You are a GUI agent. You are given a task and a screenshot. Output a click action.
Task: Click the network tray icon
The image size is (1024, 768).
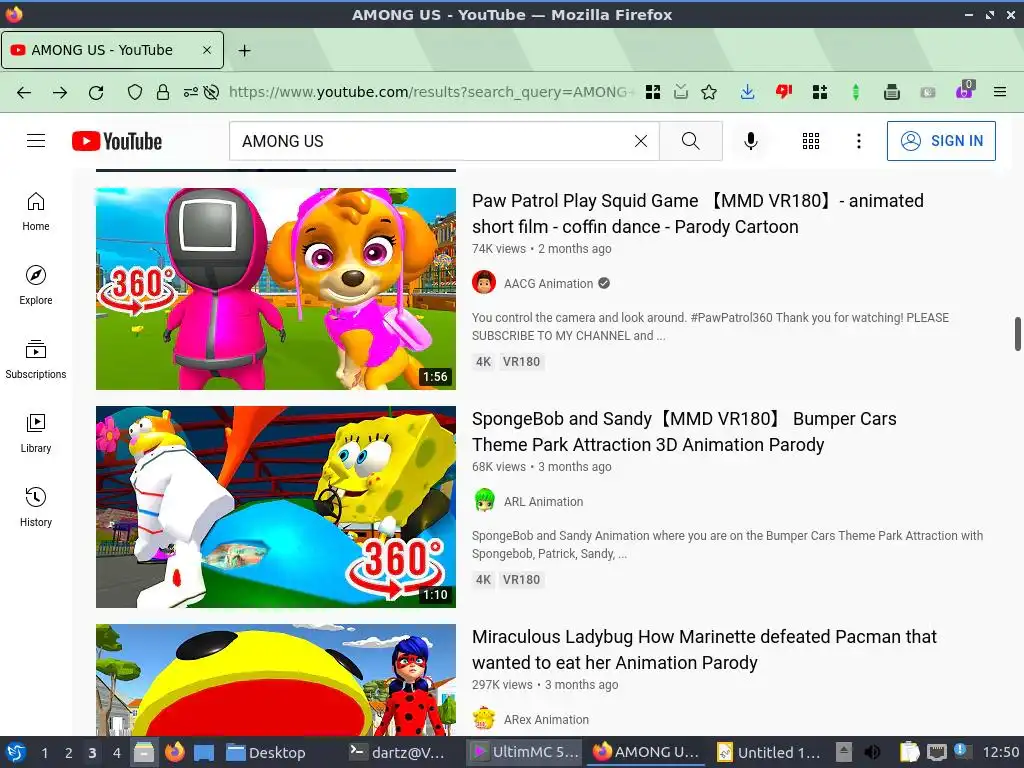point(937,752)
